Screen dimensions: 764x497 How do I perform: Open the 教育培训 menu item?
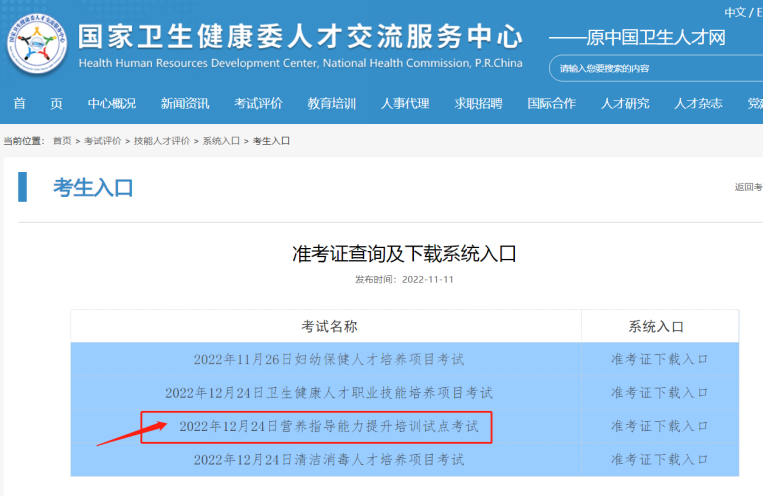point(332,104)
